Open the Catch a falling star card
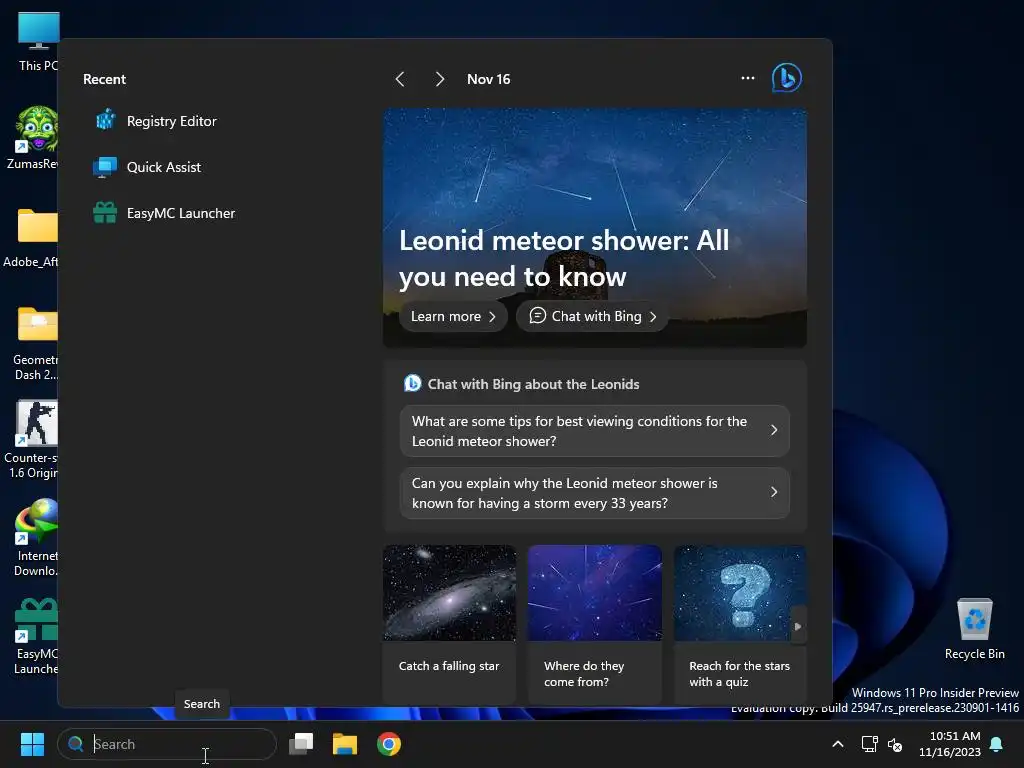Image resolution: width=1024 pixels, height=768 pixels. pyautogui.click(x=449, y=624)
